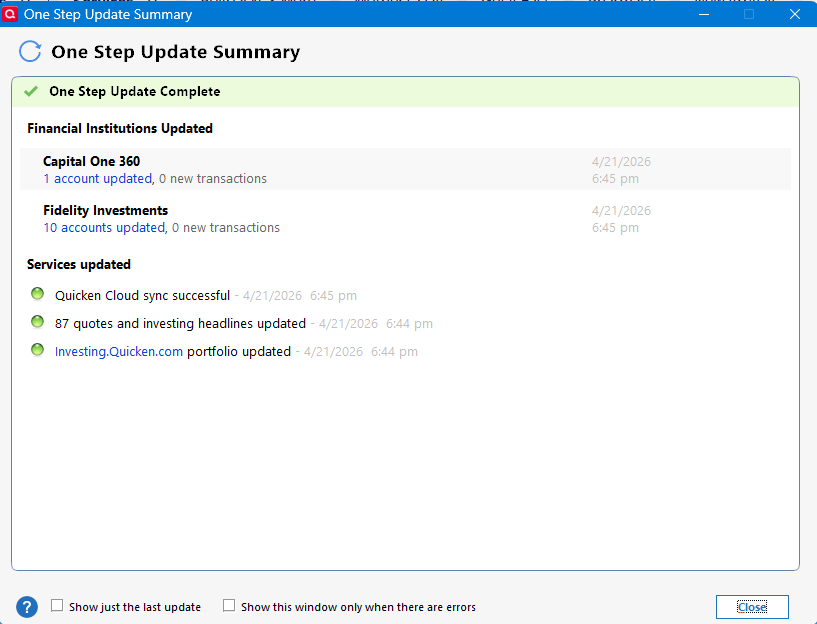Screen dimensions: 817x624
Task: Click Fidelity Investments date 4/21/2026
Action: 621,211
